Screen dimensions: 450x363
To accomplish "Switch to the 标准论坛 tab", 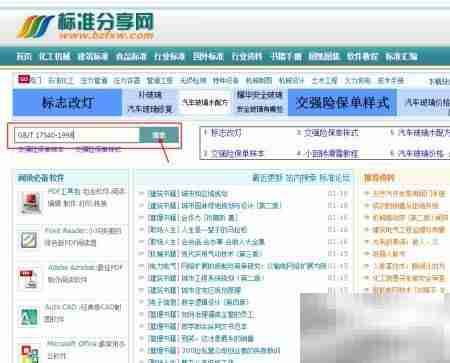I will tap(335, 178).
